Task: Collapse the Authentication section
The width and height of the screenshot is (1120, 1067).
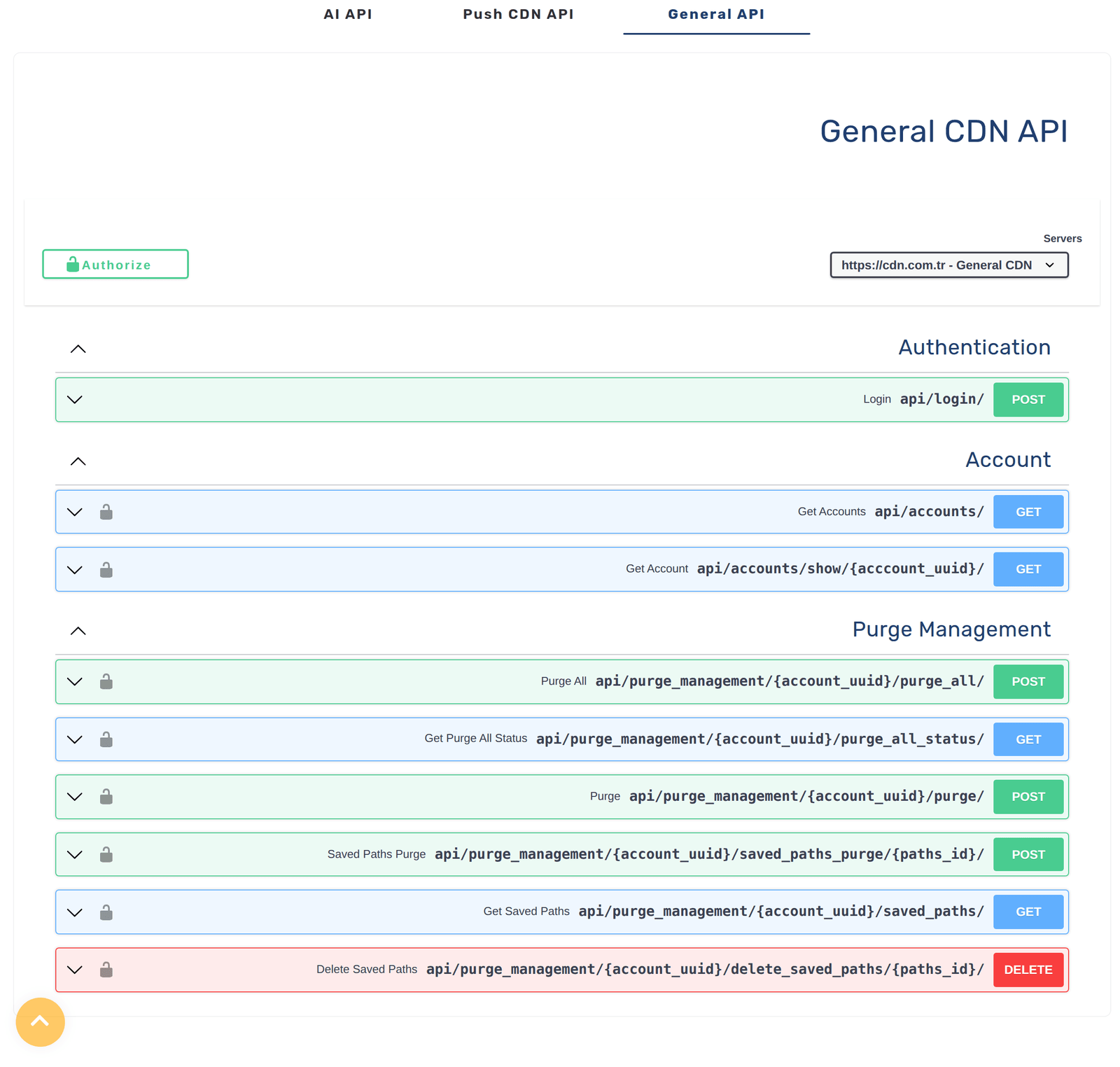Action: point(78,349)
